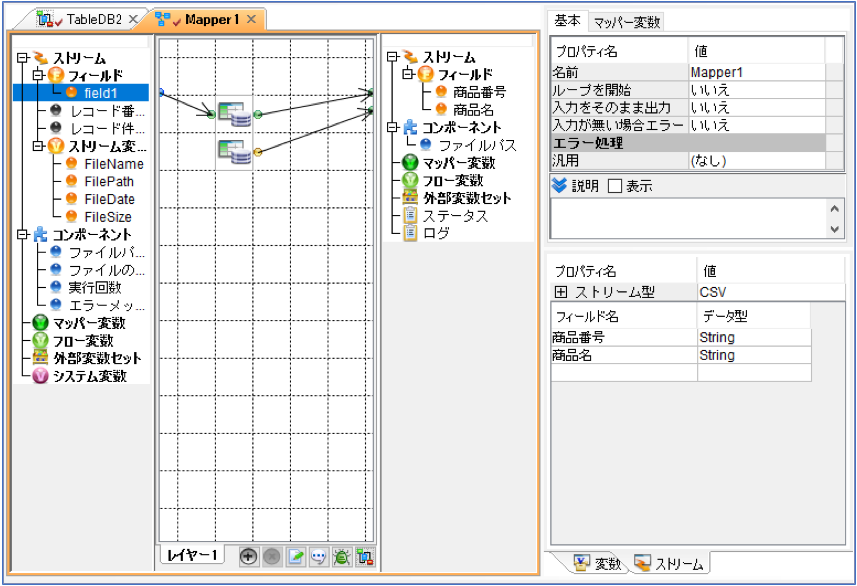The width and height of the screenshot is (857, 586).
Task: Select FileSize stream variable
Action: point(108,217)
